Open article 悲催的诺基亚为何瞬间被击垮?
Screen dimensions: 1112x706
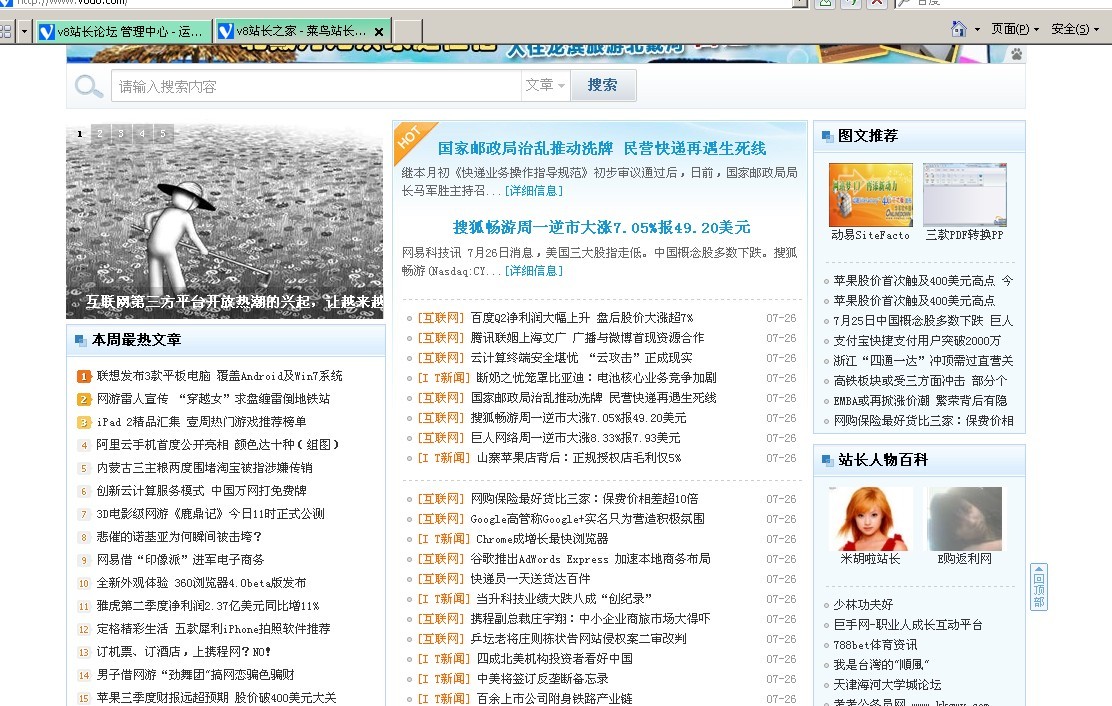179,537
